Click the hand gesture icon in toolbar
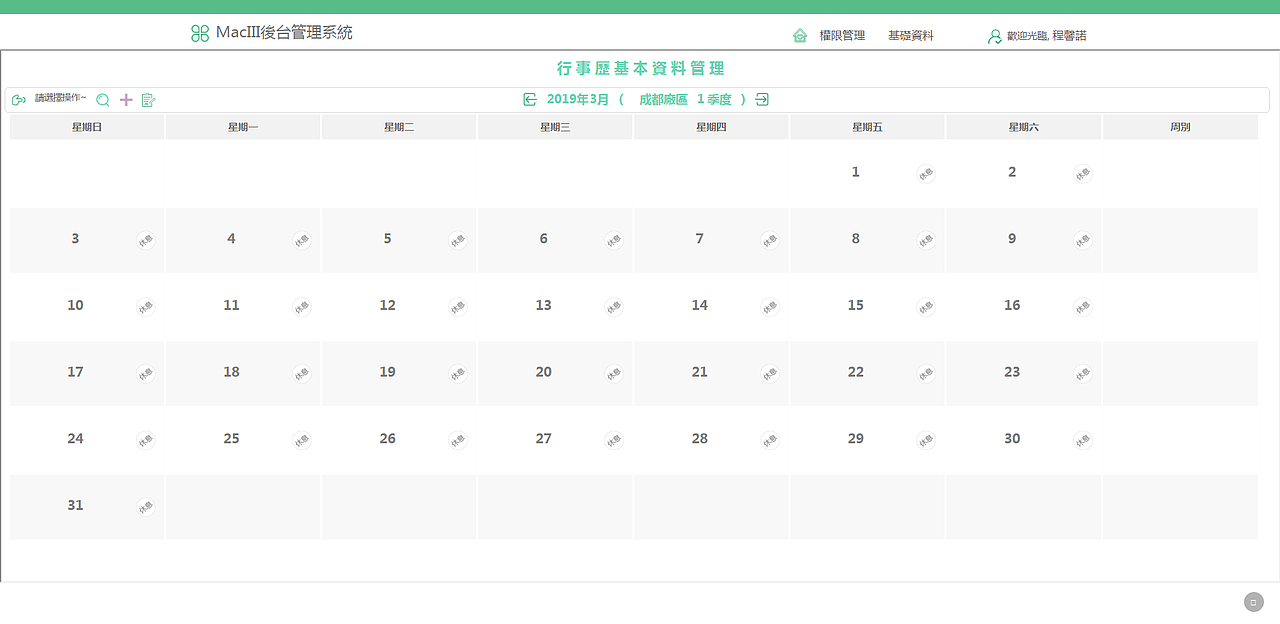Screen dimensions: 1280x624 pyautogui.click(x=19, y=99)
